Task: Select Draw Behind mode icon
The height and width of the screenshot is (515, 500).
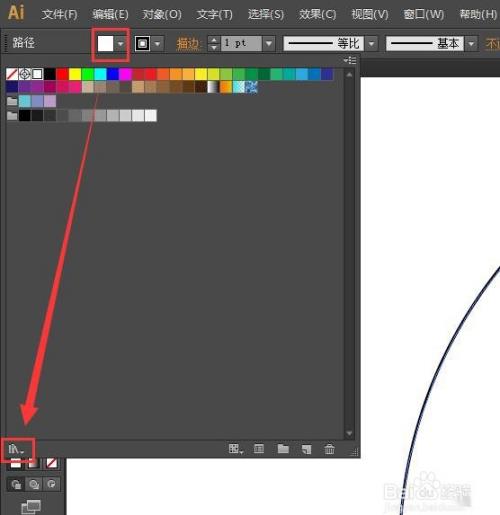Action: 34,484
